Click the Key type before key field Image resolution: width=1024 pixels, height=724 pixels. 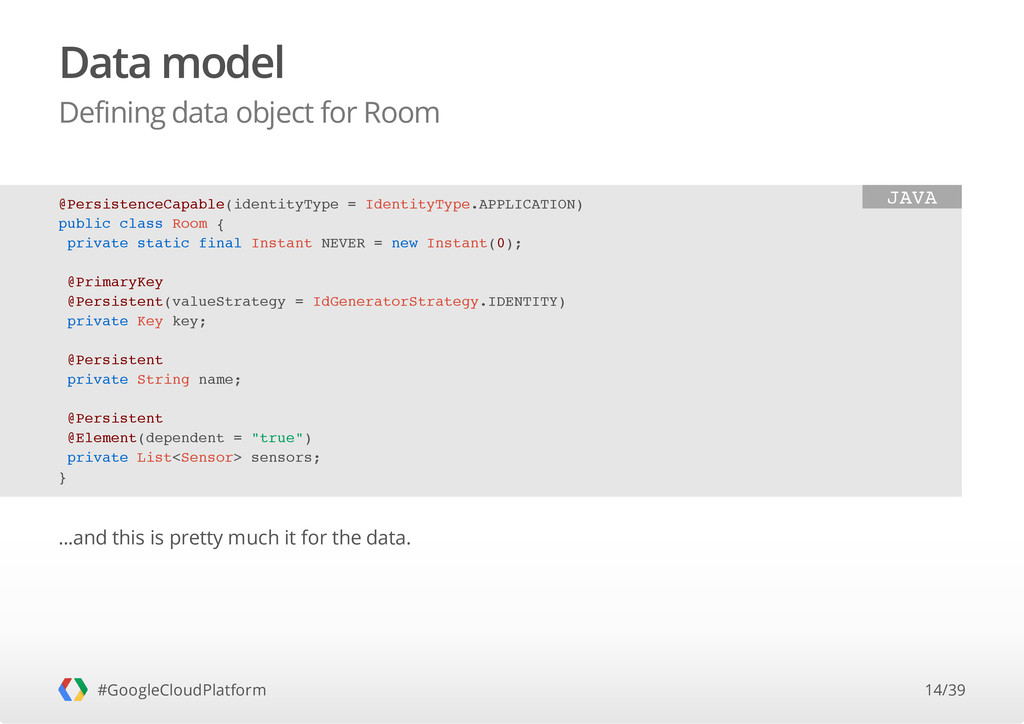pos(150,321)
